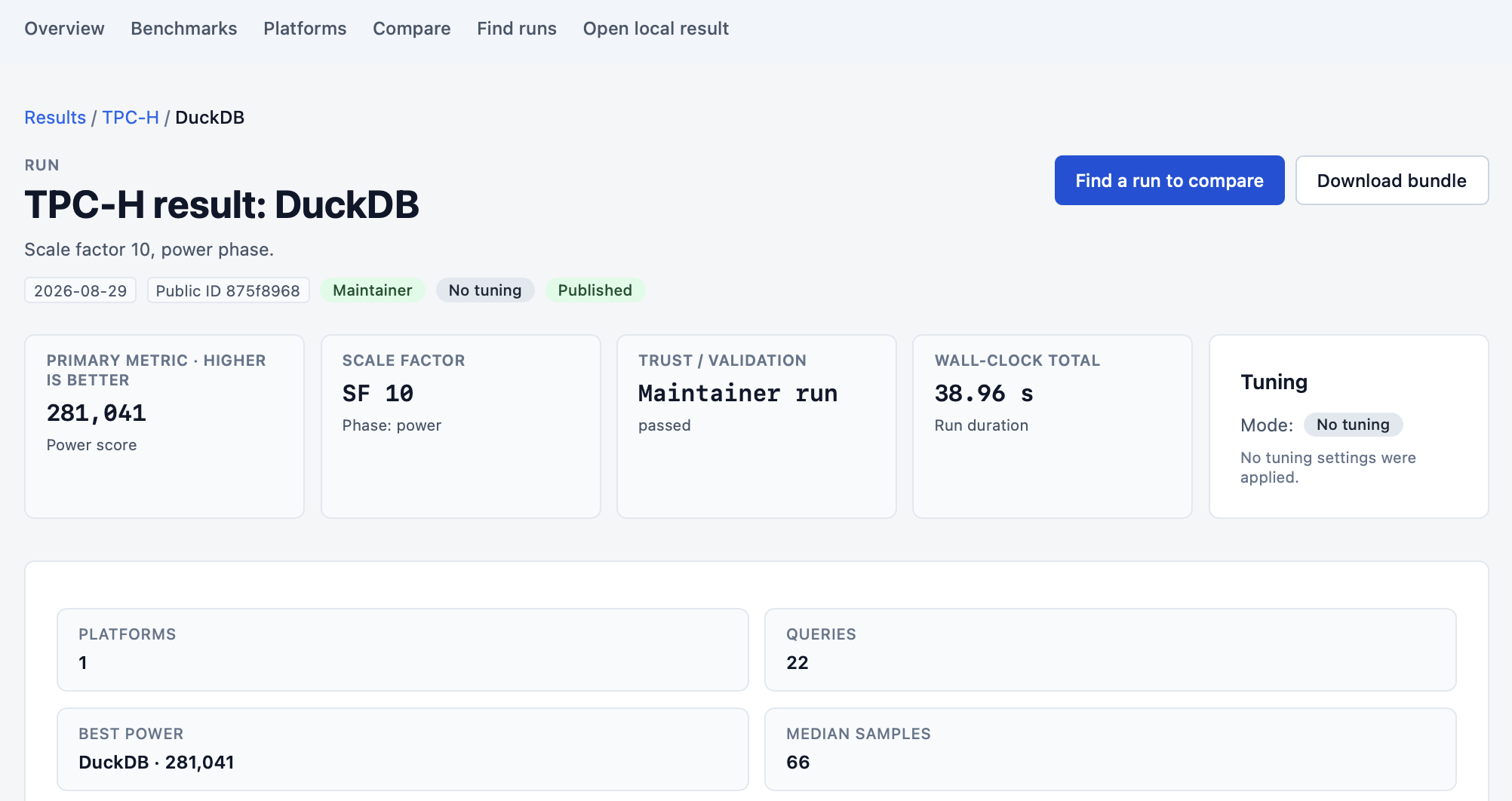Download the result bundle

tap(1392, 180)
